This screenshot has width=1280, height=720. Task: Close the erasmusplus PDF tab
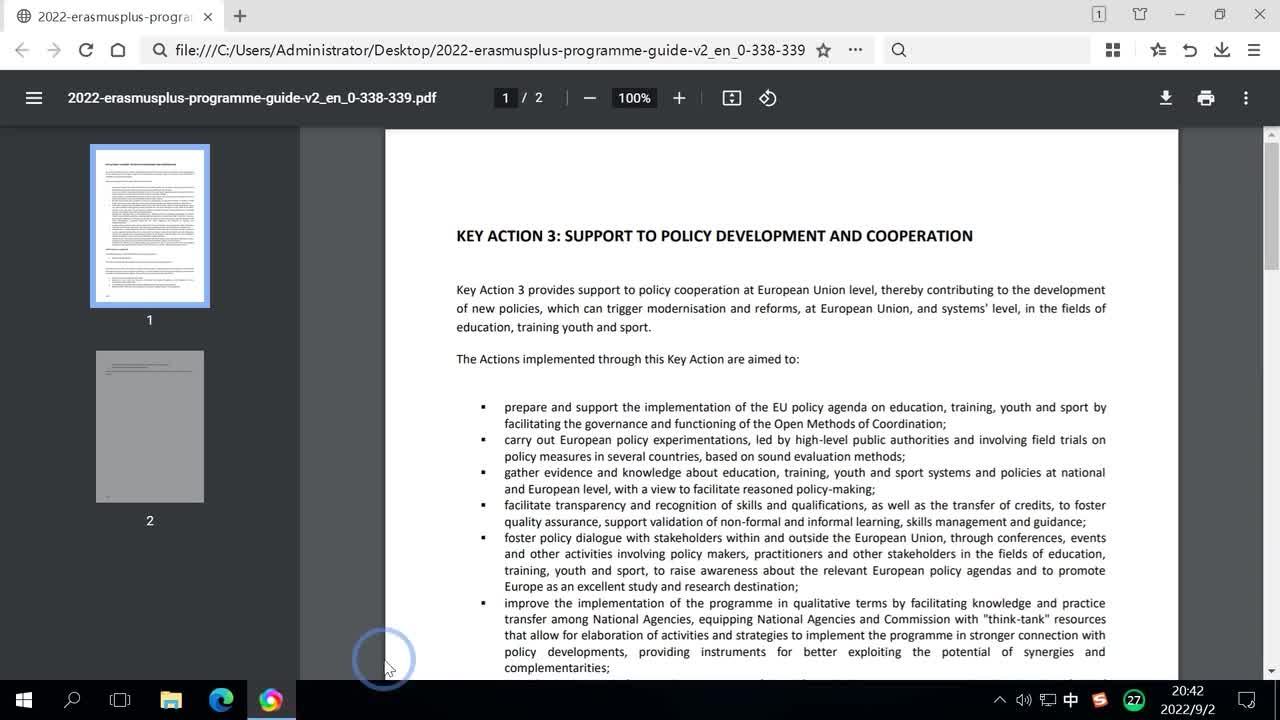click(x=207, y=17)
